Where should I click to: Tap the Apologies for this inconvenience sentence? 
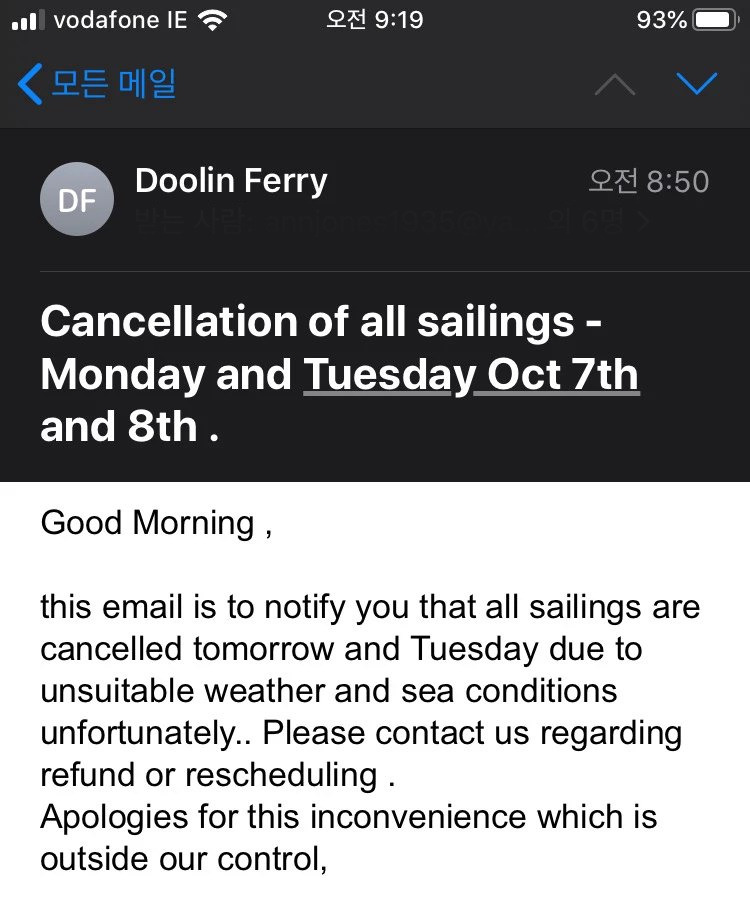point(348,816)
